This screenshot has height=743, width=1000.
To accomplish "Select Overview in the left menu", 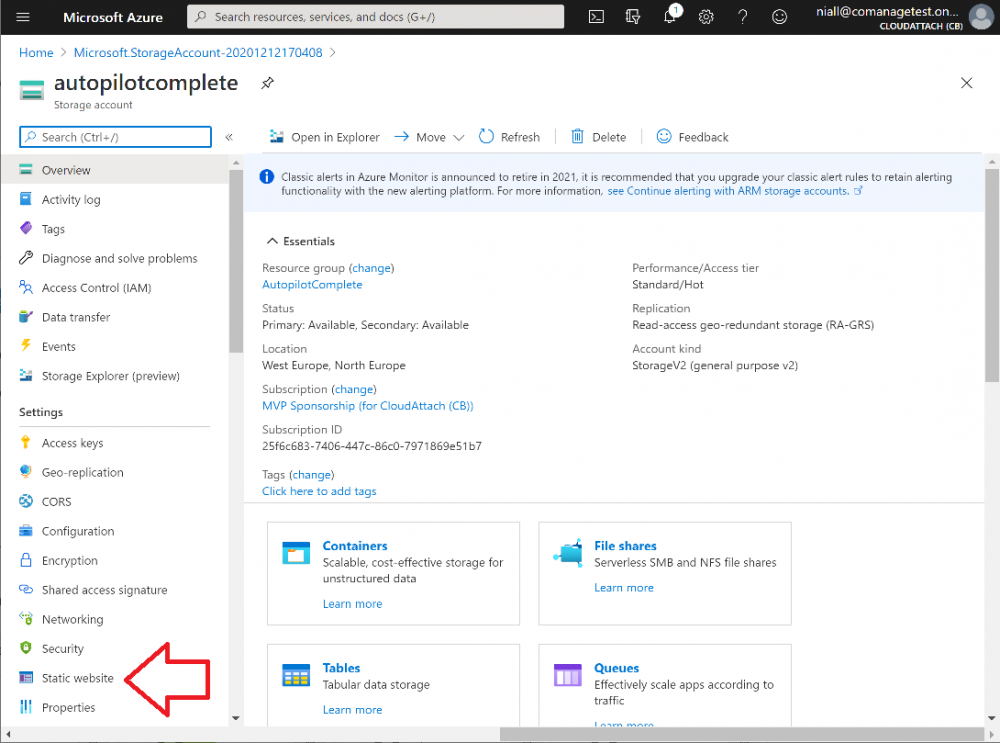I will 115,170.
